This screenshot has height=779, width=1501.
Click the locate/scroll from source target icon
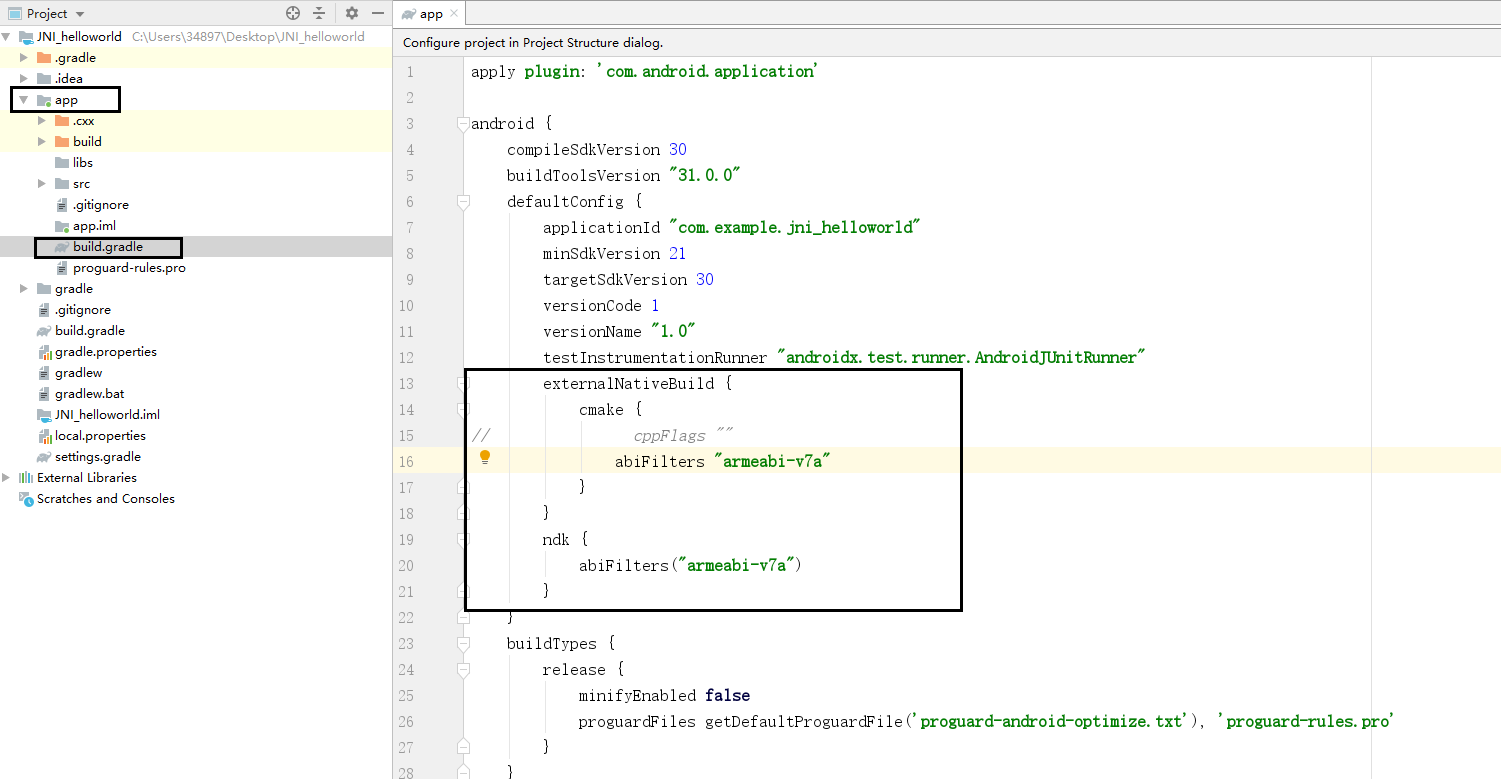point(293,13)
